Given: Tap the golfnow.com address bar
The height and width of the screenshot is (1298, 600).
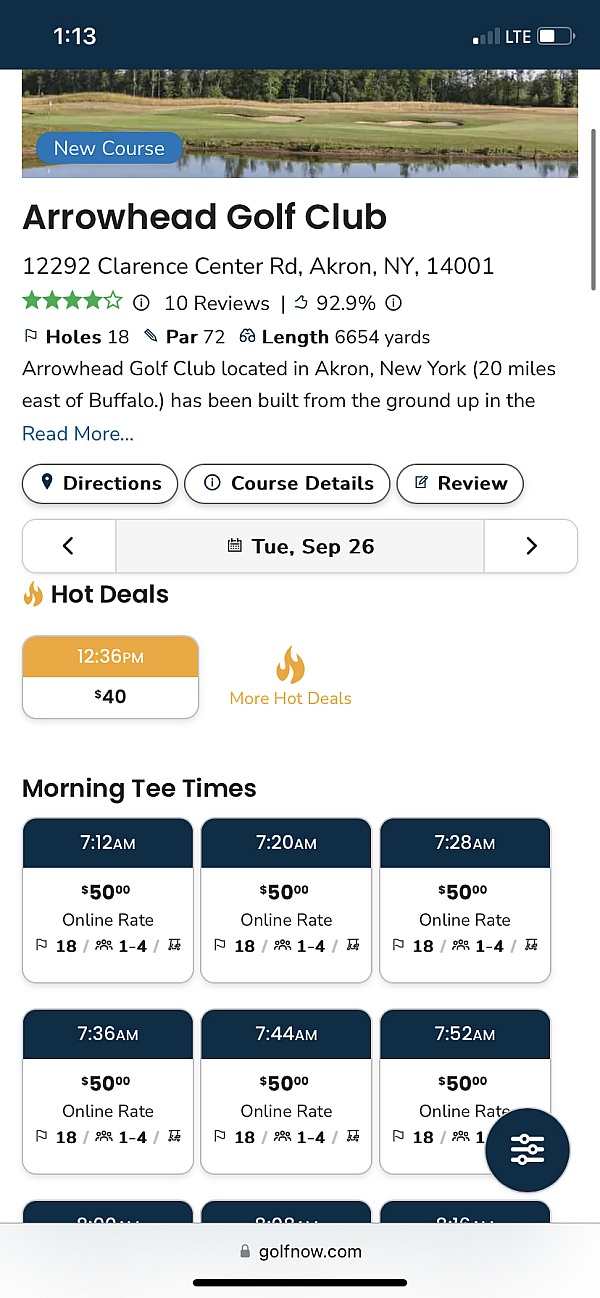Looking at the screenshot, I should tap(300, 1251).
